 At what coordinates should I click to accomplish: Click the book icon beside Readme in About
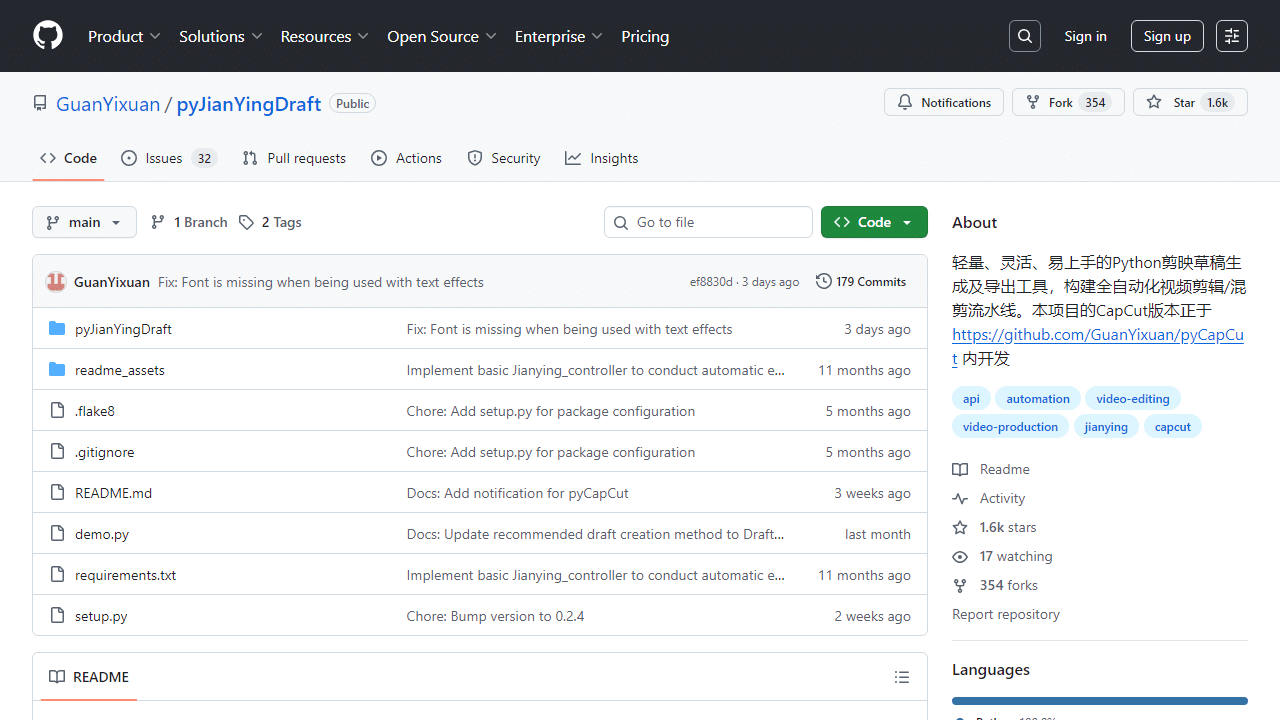click(960, 469)
